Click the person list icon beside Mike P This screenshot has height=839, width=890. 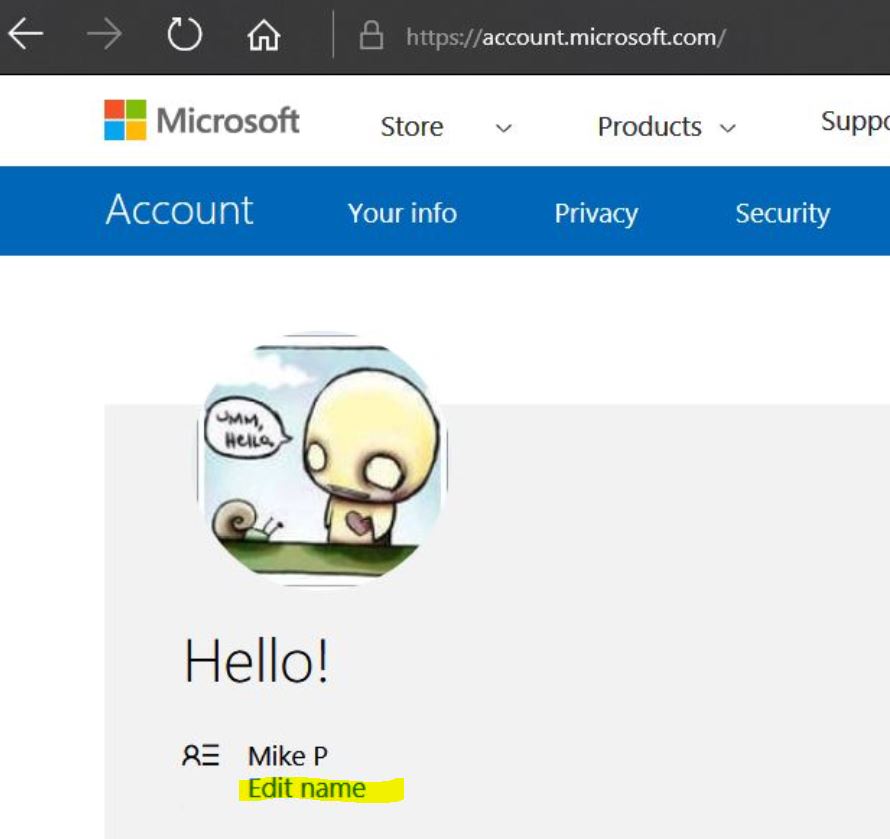coord(200,756)
